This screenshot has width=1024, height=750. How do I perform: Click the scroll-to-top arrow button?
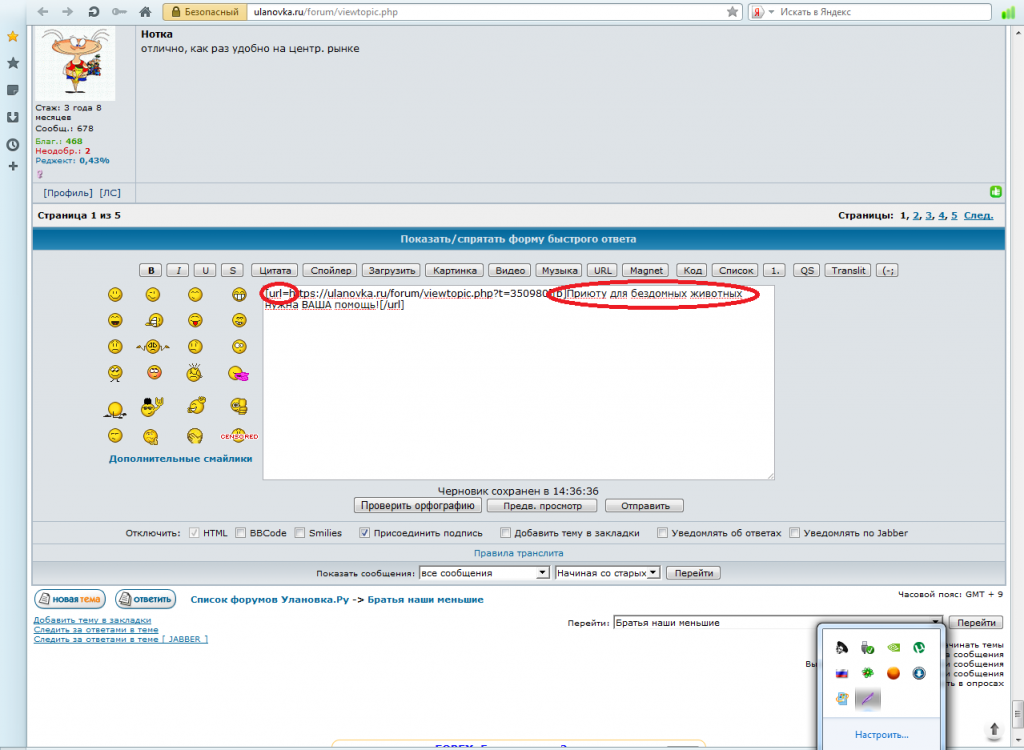click(994, 729)
